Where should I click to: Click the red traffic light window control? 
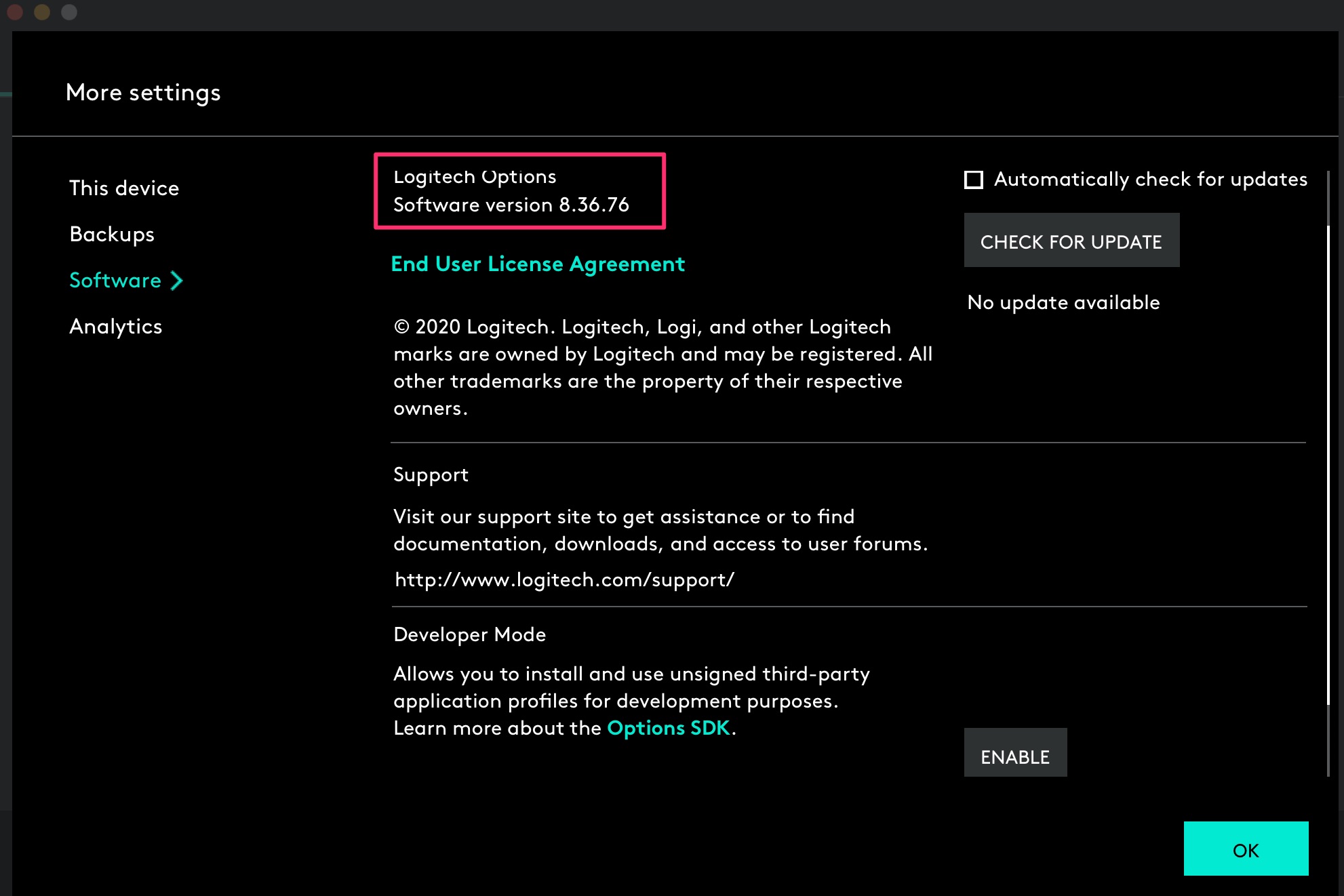coord(15,12)
